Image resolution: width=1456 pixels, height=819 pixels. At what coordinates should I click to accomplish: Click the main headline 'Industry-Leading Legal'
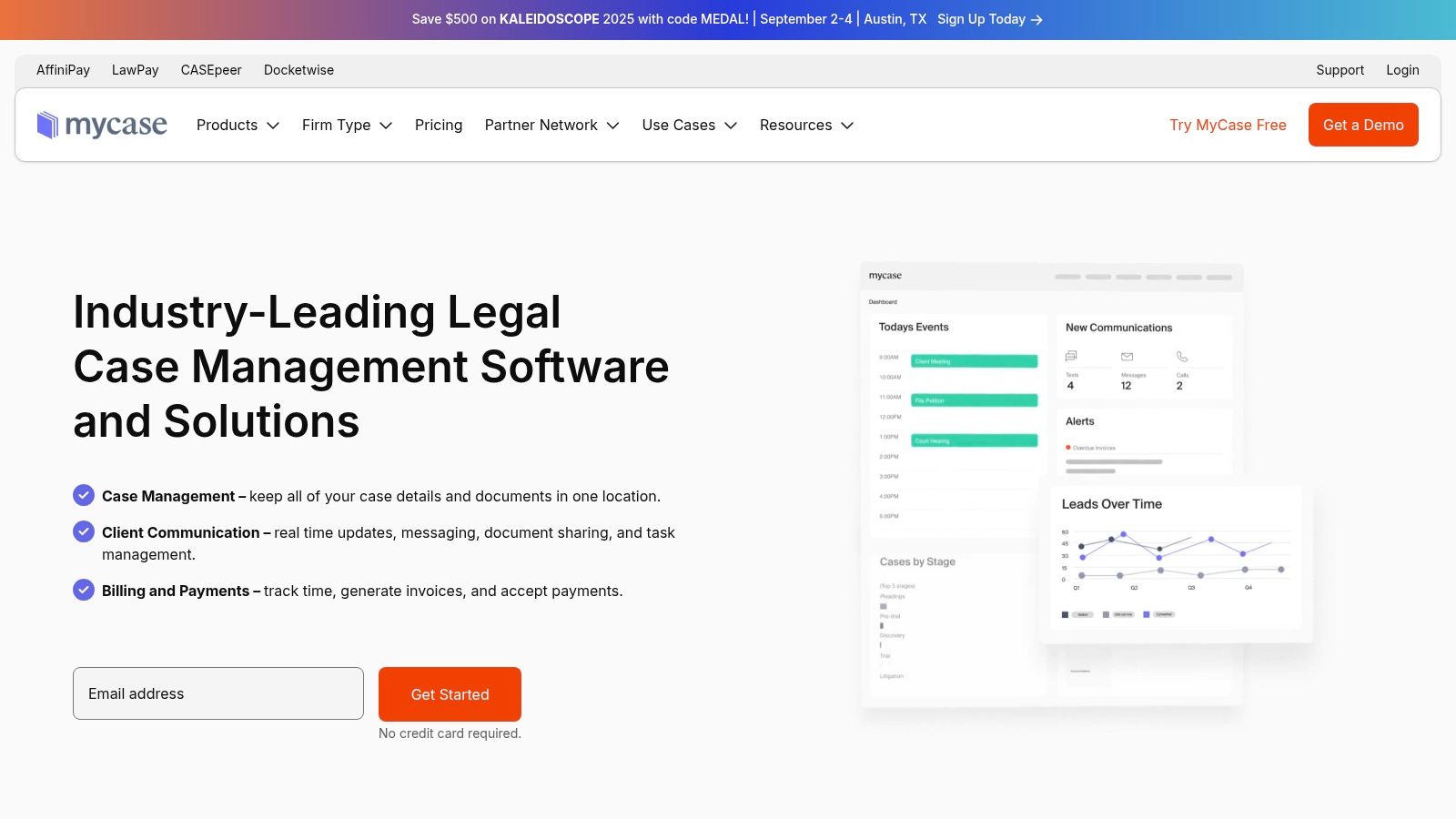[x=317, y=312]
